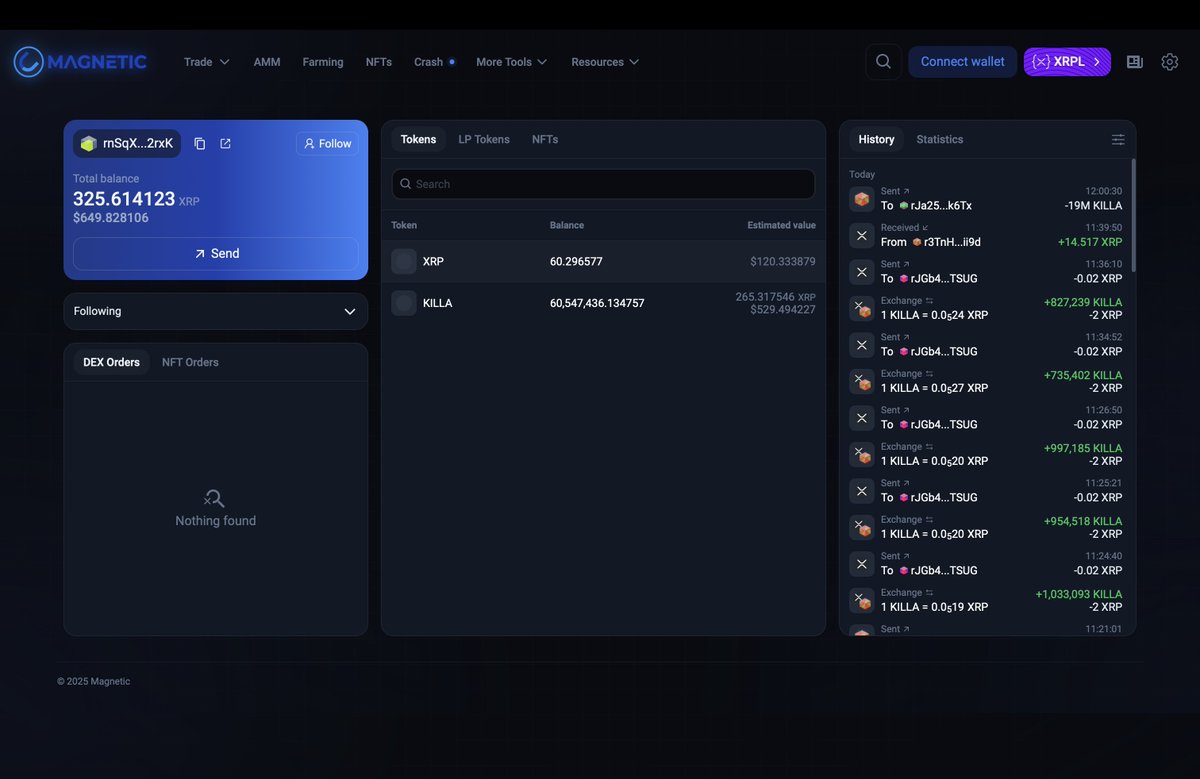Open wallet address in external explorer

225,144
